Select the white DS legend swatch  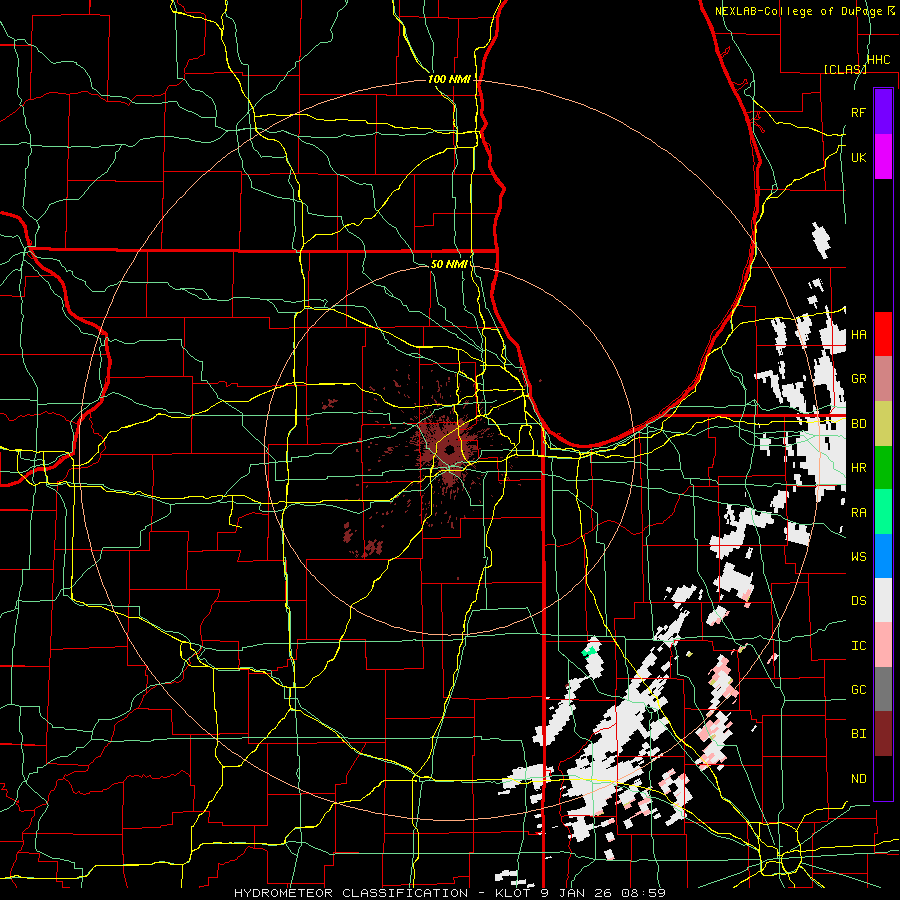883,600
